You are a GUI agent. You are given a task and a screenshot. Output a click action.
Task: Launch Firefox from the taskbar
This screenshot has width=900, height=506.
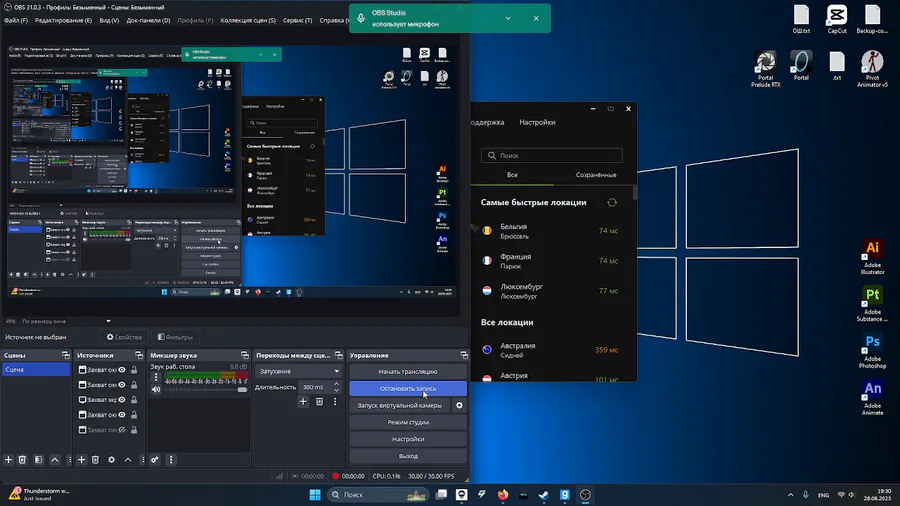tap(503, 495)
